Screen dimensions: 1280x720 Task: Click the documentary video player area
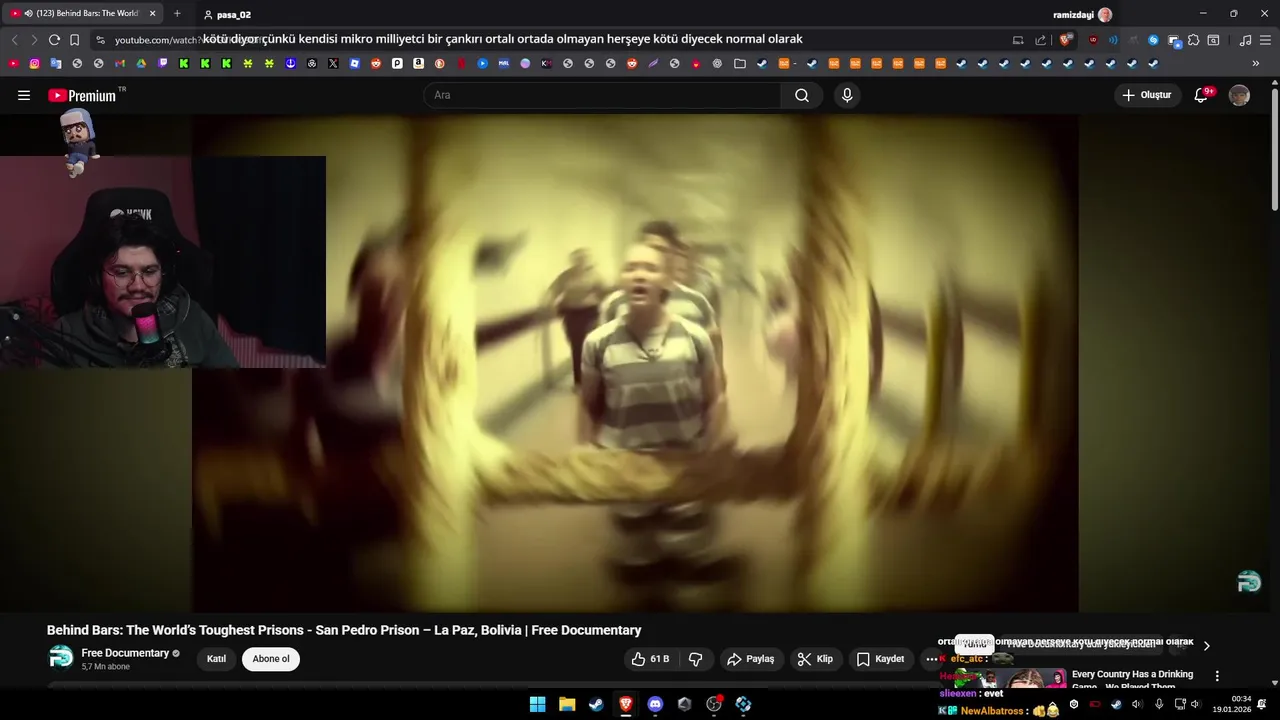(x=635, y=362)
